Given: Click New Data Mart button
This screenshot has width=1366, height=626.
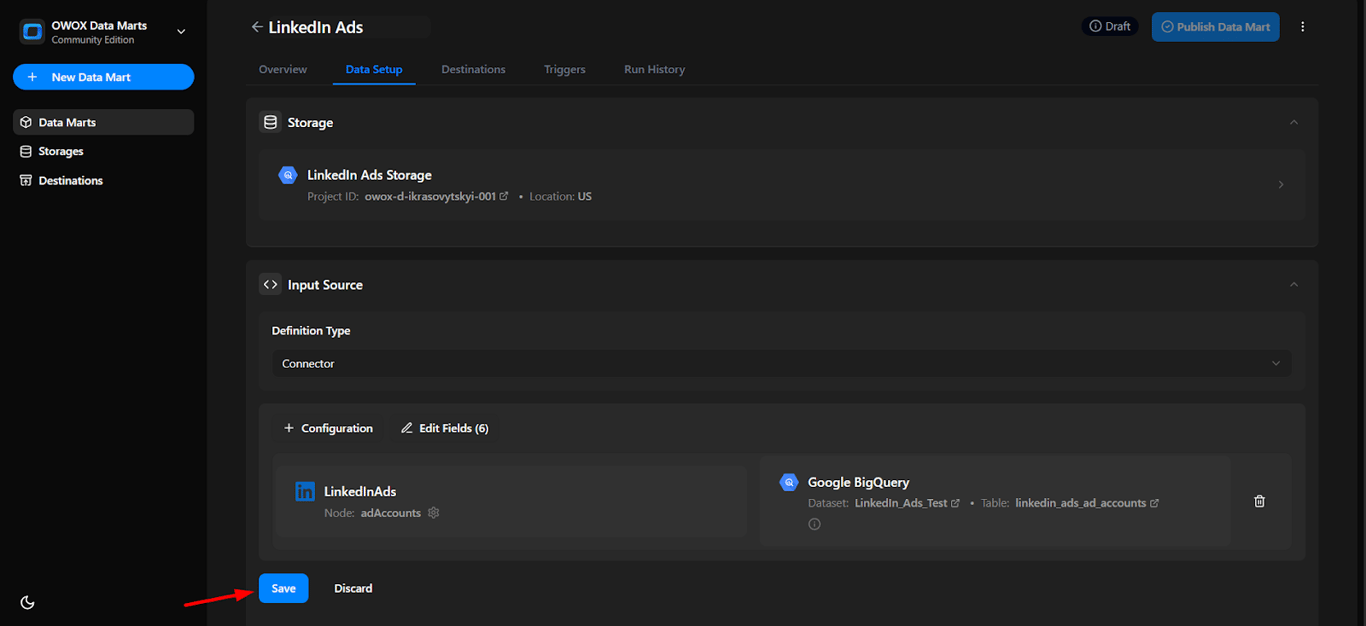Looking at the screenshot, I should coord(103,77).
